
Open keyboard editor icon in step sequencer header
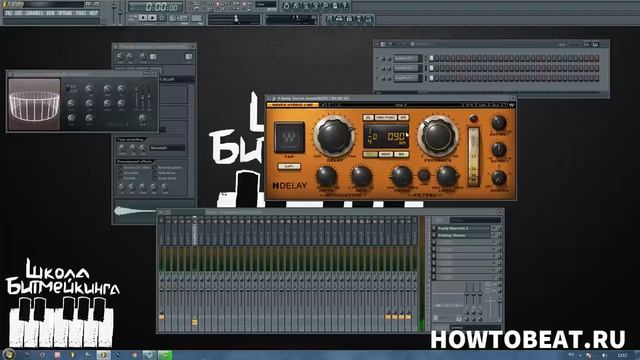[587, 44]
